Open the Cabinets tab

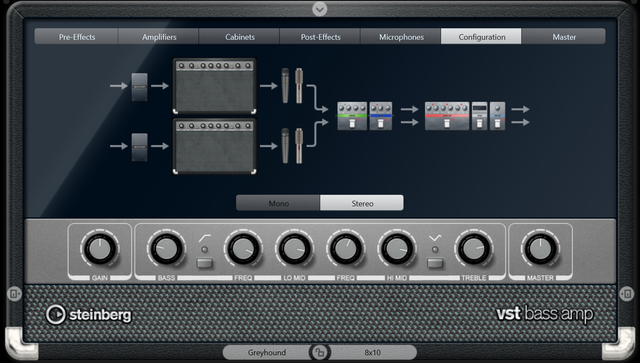click(x=240, y=37)
